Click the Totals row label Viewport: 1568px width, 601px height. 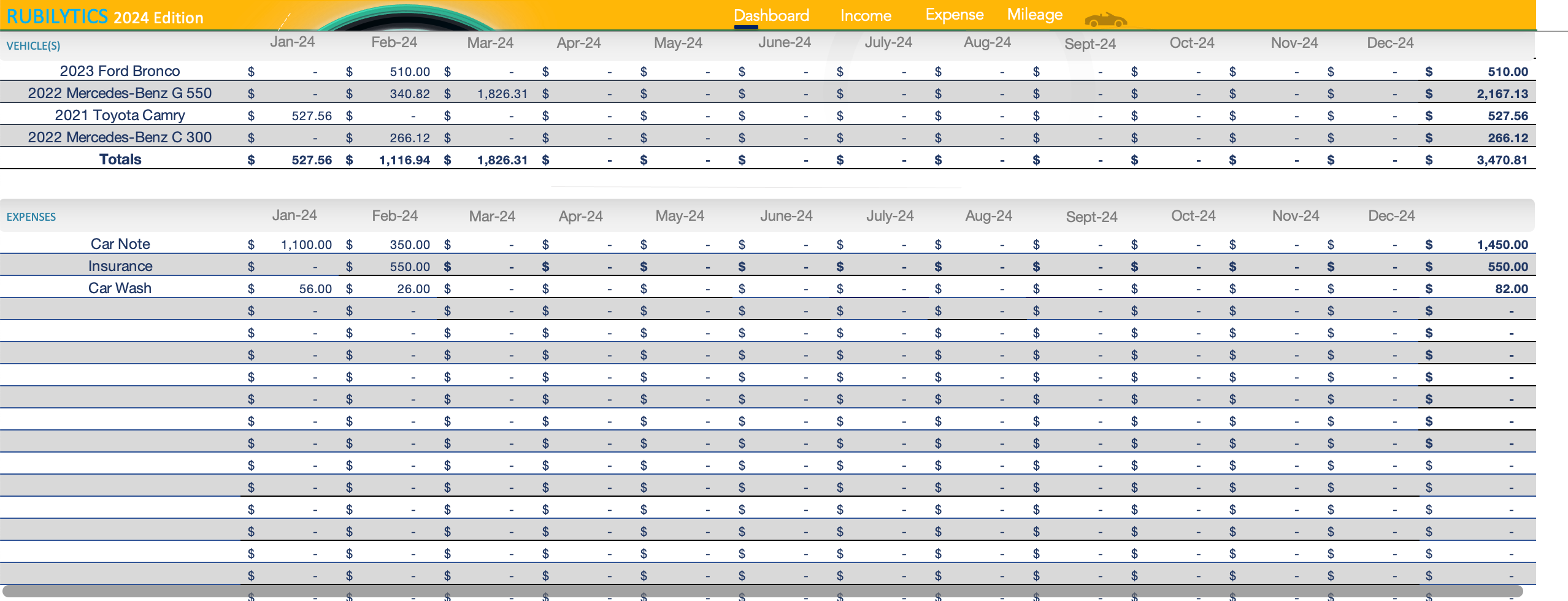(x=120, y=159)
